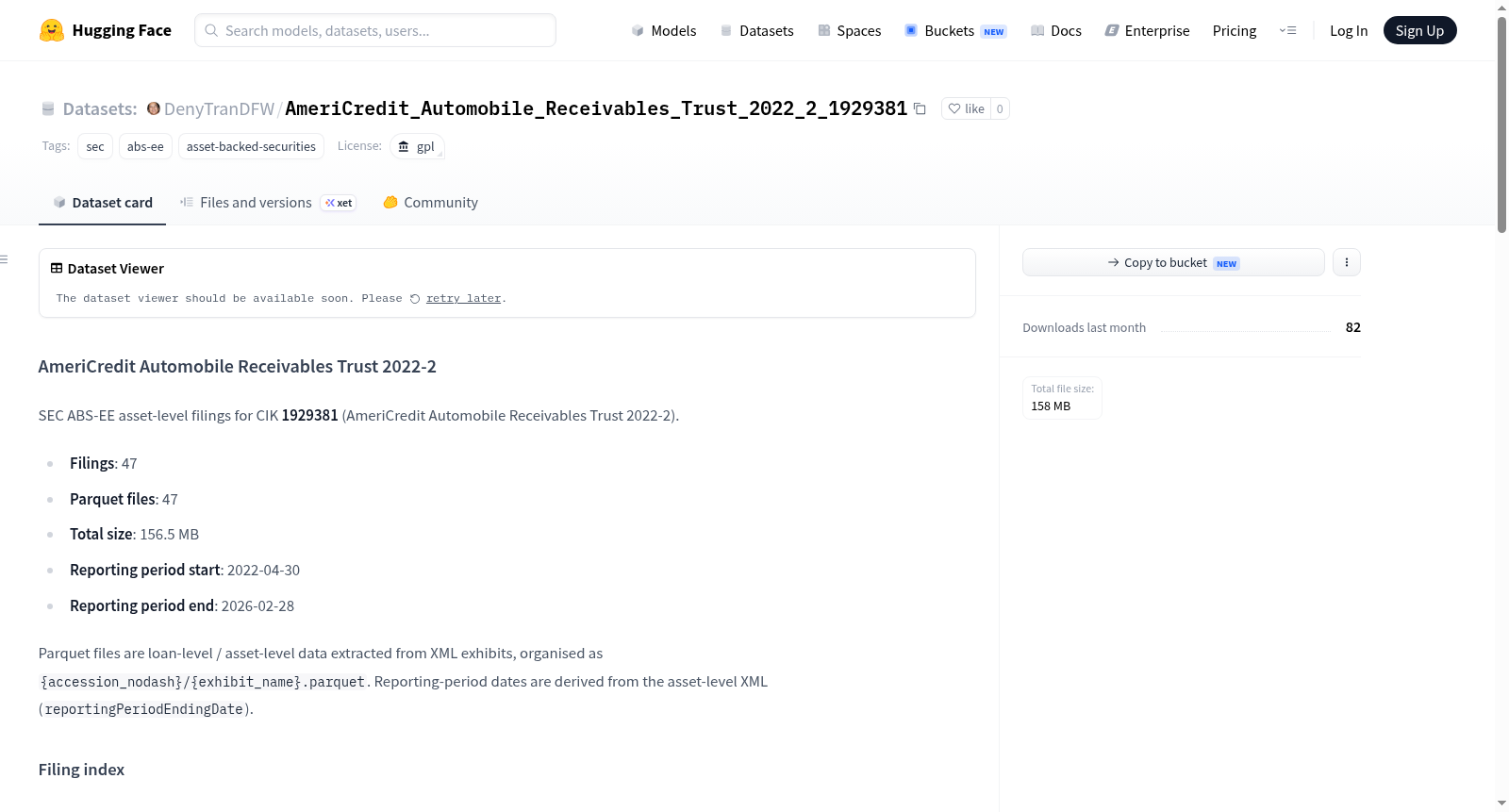Image resolution: width=1509 pixels, height=812 pixels.
Task: Select the asset-backed-securities tag
Action: click(251, 146)
